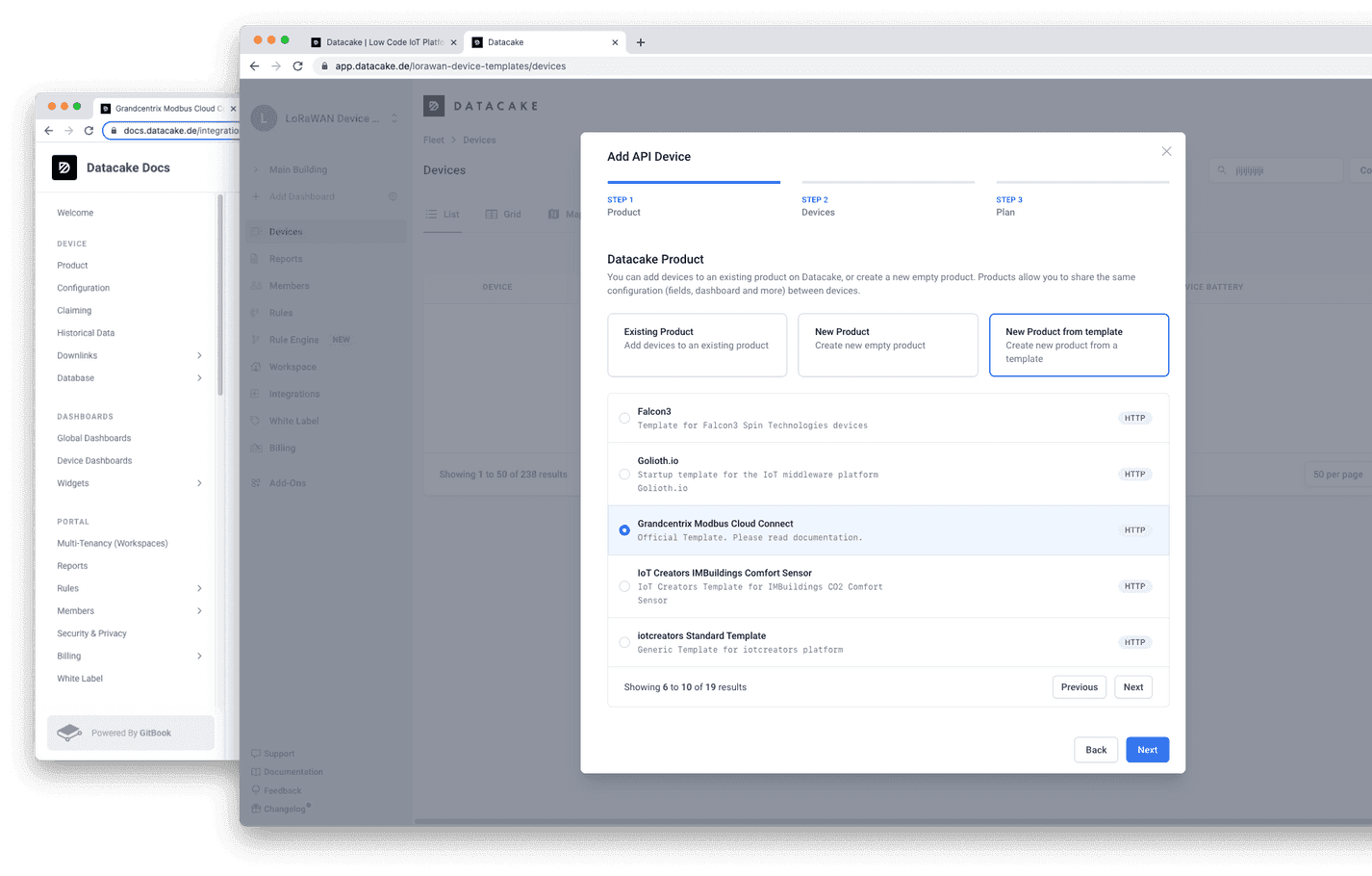1372x876 pixels.
Task: Click 'Powered By GitBook' in Docs sidebar
Action: tap(131, 733)
